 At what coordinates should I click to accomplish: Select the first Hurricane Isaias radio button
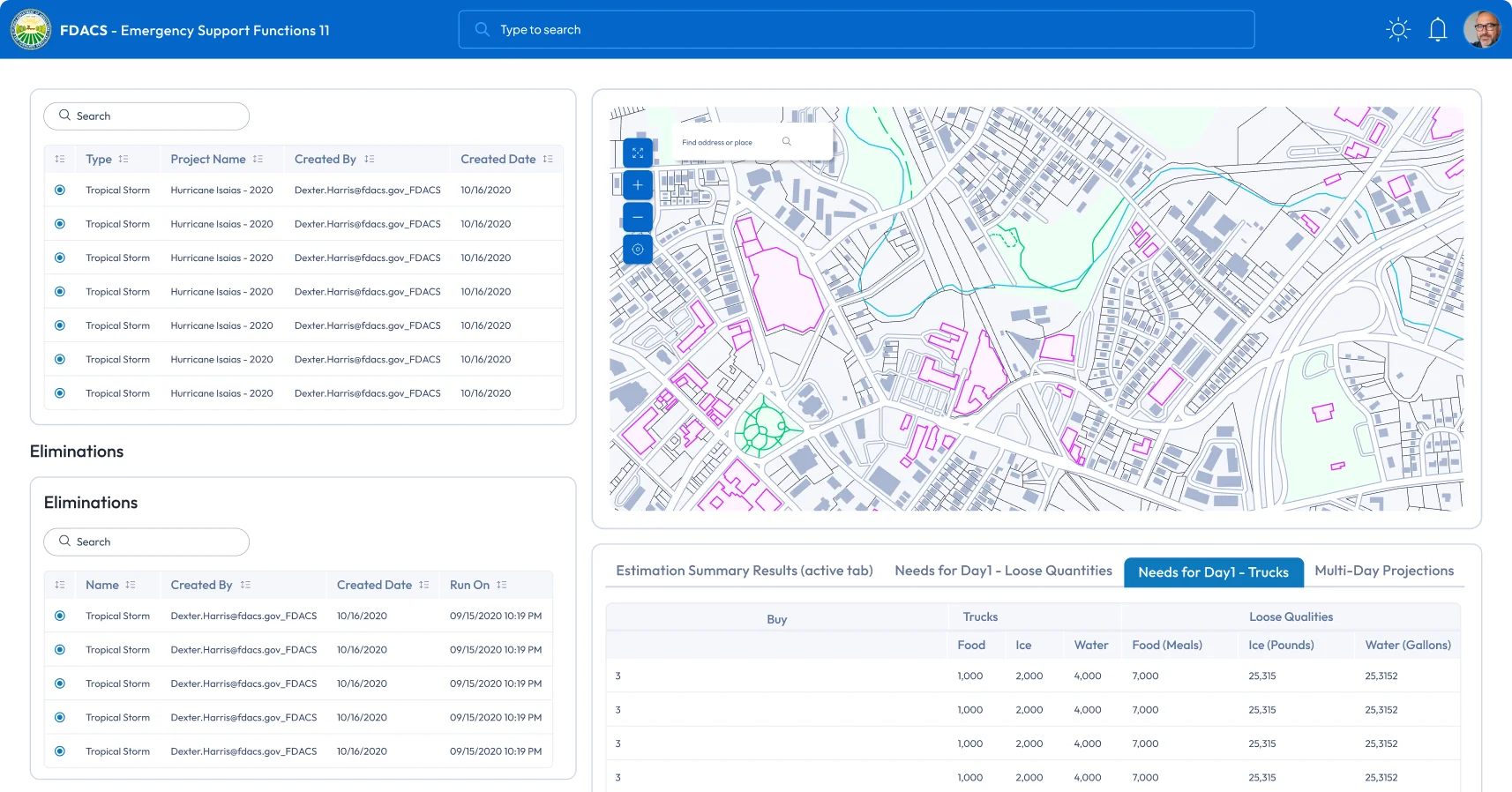pos(60,191)
